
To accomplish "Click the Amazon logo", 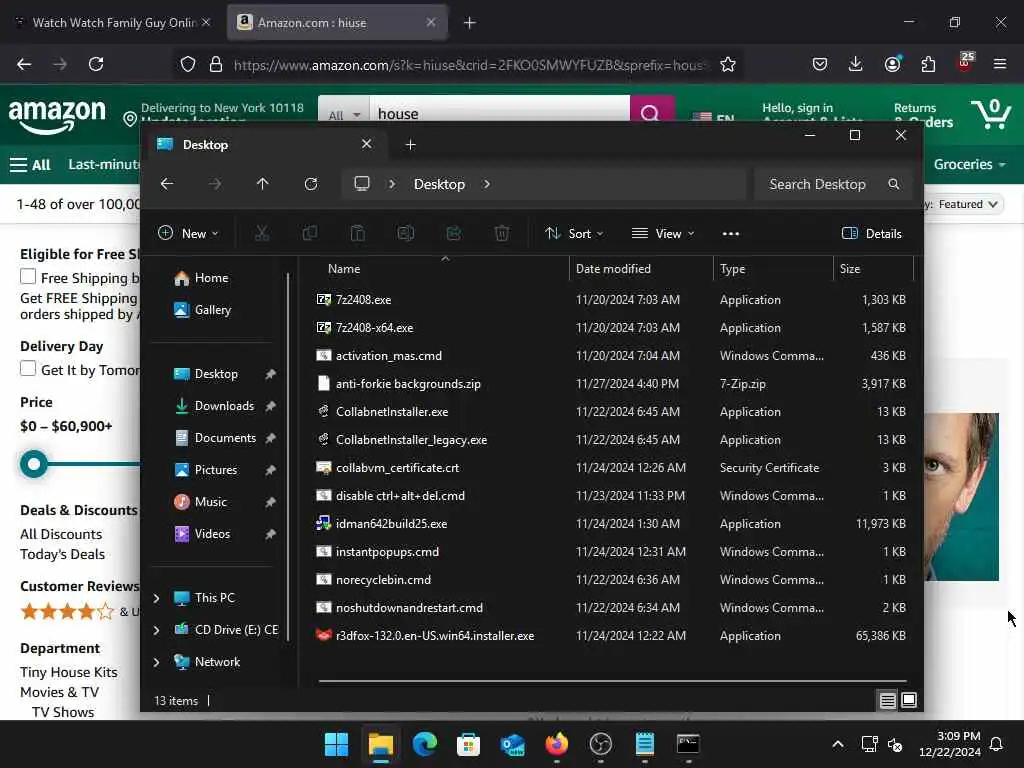I will point(57,116).
